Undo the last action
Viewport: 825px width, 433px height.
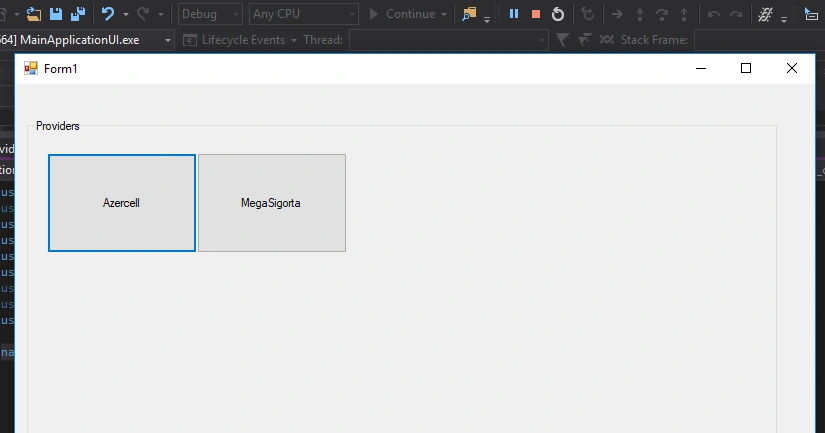coord(108,14)
